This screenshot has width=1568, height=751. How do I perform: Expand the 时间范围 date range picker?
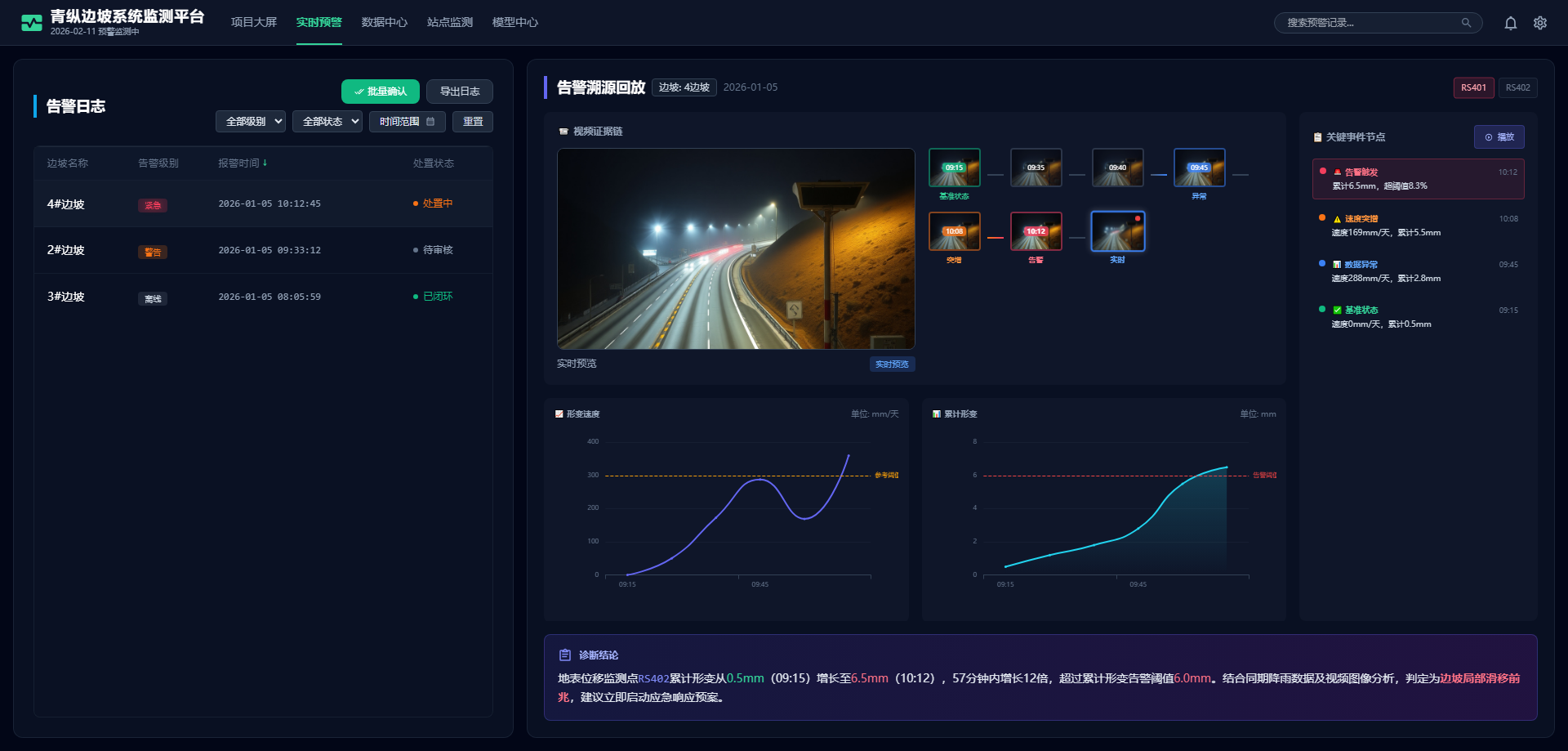[407, 122]
